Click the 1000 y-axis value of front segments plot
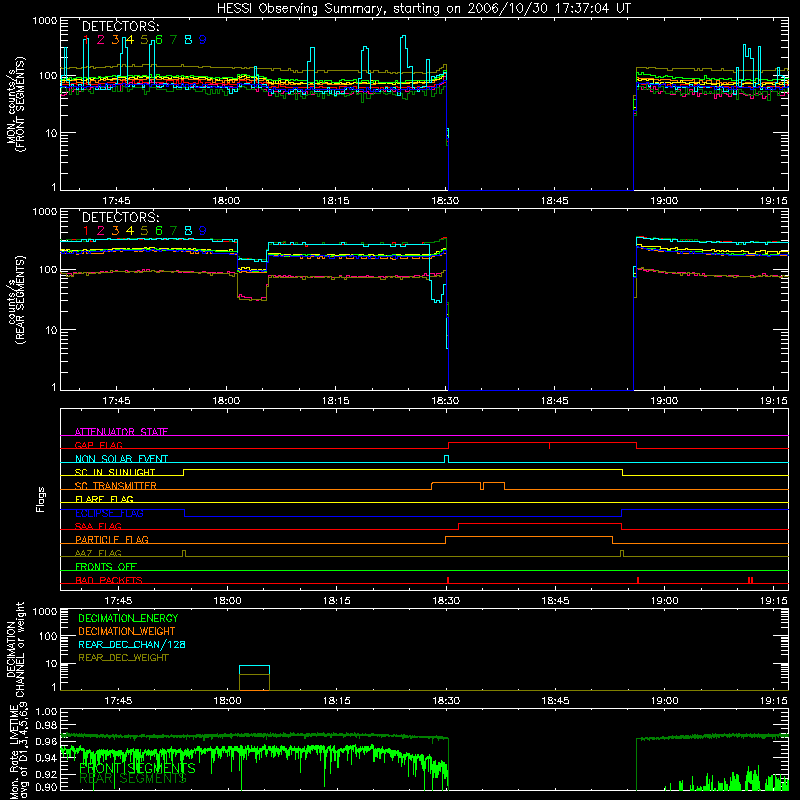The width and height of the screenshot is (800, 800). click(x=45, y=21)
